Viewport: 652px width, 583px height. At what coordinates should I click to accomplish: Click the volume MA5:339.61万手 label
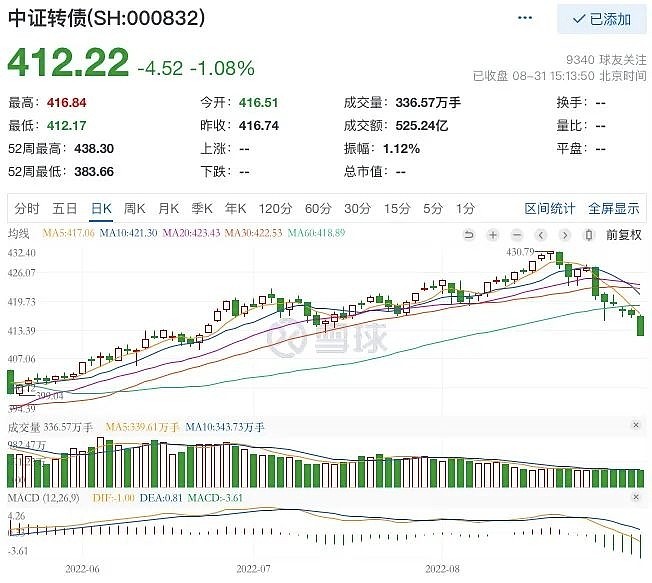(142, 427)
